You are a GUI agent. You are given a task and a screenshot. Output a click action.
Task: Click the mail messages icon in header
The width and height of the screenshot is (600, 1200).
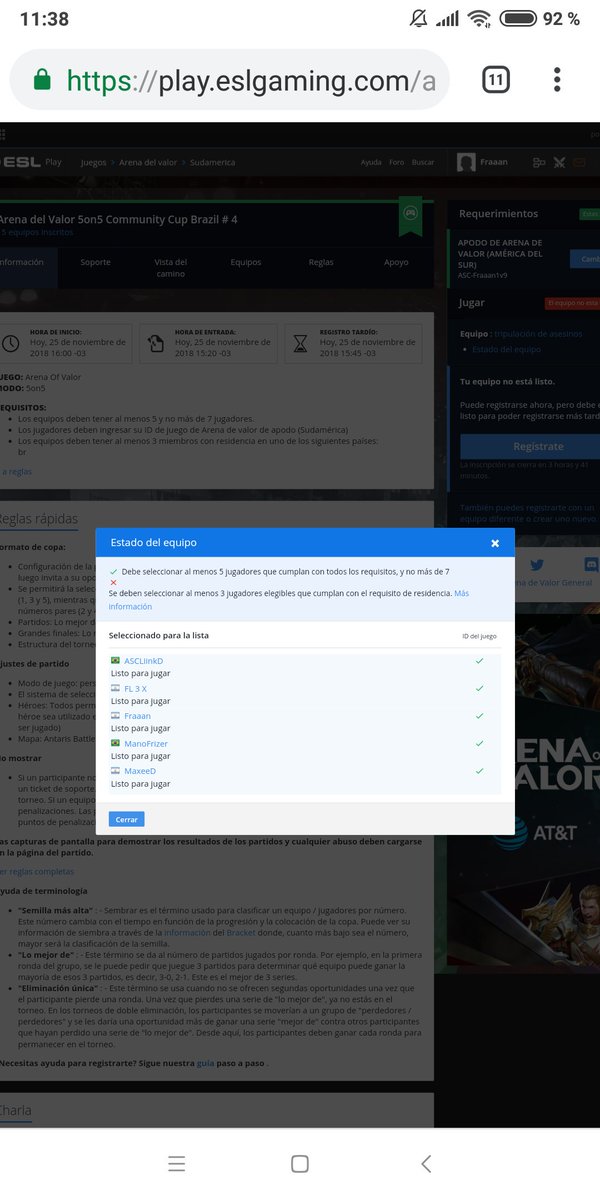[579, 162]
